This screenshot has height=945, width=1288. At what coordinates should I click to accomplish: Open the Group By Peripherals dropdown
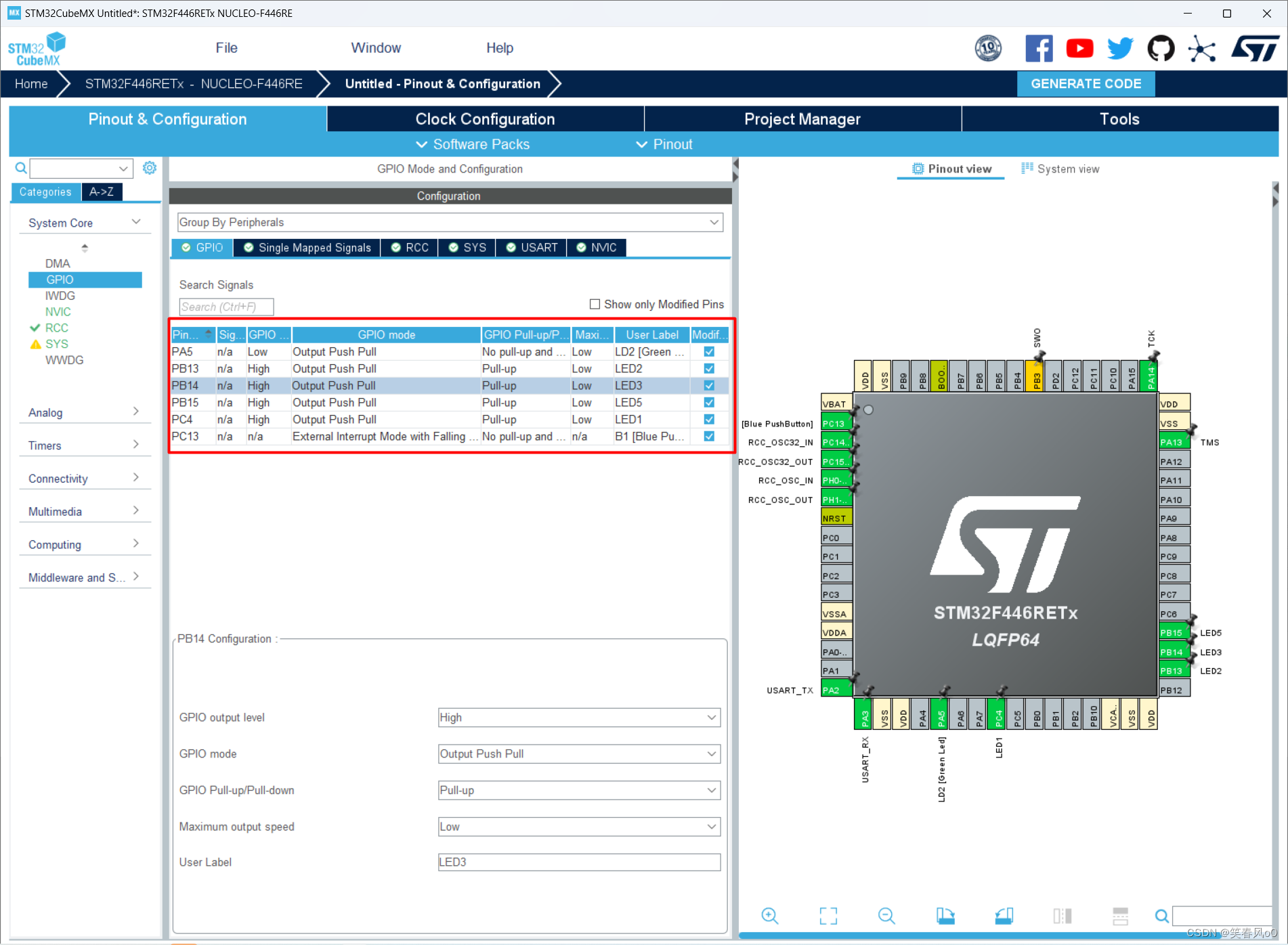[450, 222]
